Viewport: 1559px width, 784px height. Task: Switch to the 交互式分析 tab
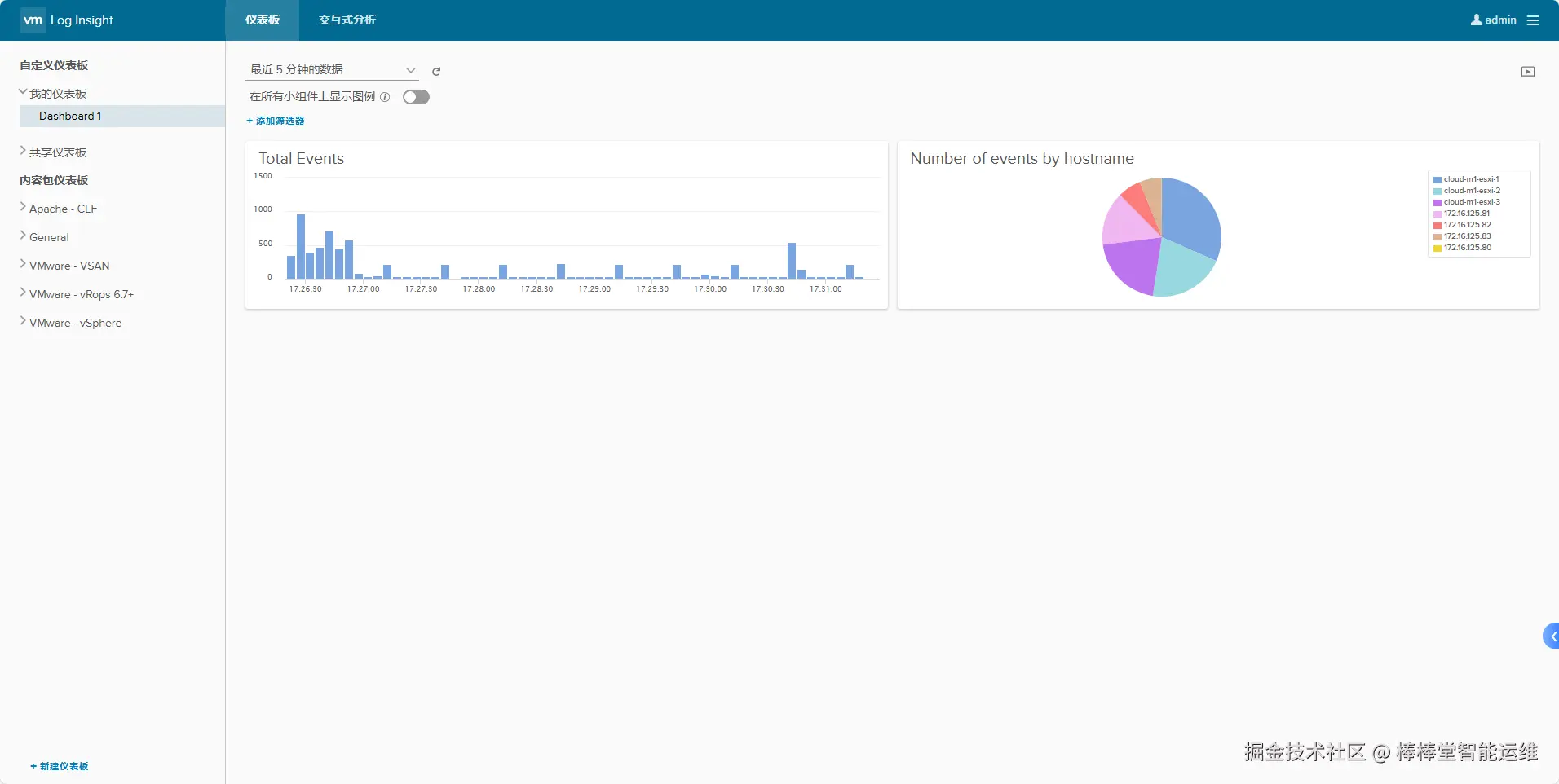click(x=347, y=20)
